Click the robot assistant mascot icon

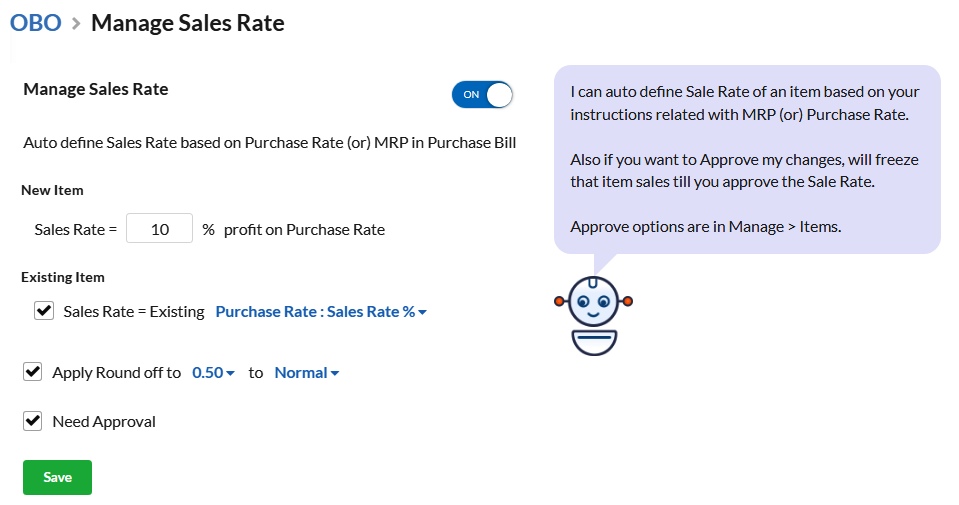tap(593, 315)
